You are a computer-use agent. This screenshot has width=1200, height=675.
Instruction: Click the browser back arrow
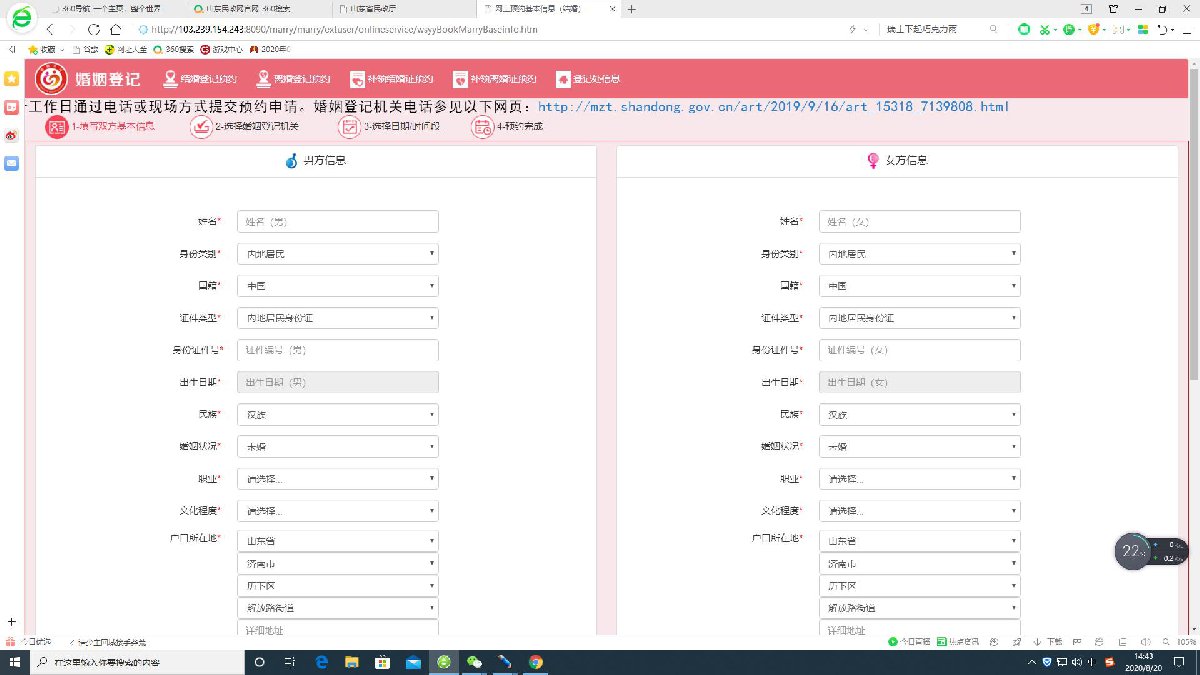(52, 29)
